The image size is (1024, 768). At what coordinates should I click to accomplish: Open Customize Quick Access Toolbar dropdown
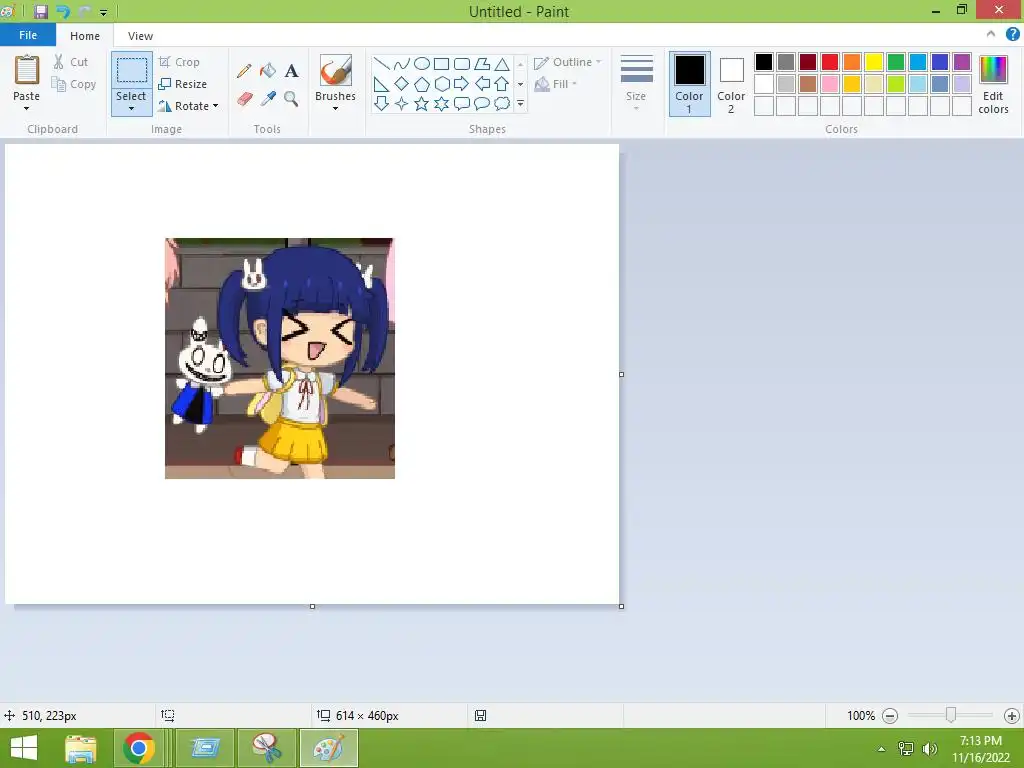tap(103, 12)
